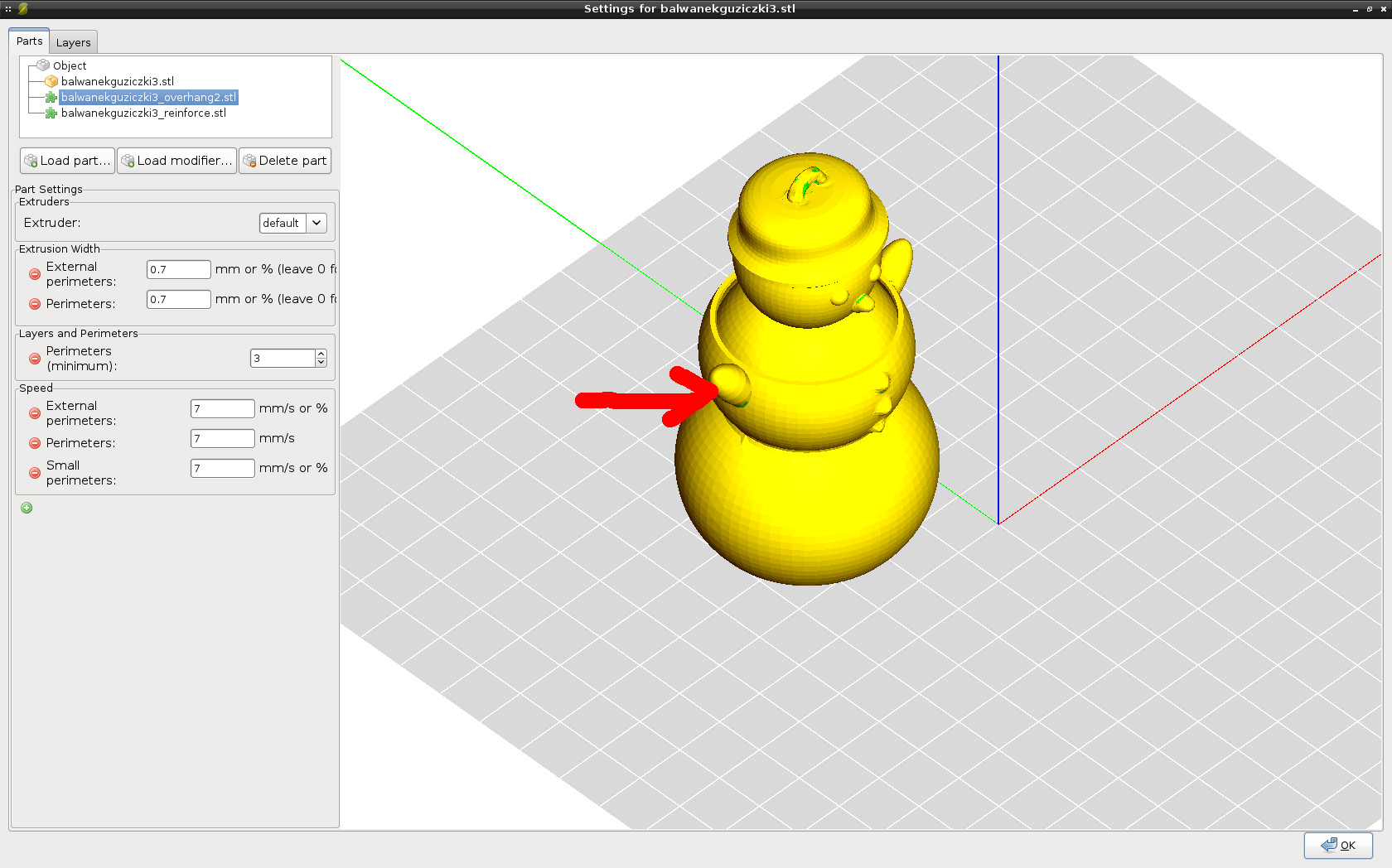Image resolution: width=1392 pixels, height=868 pixels.
Task: Click the yellow part icon of balwanekguziczki3.stl
Action: [51, 81]
